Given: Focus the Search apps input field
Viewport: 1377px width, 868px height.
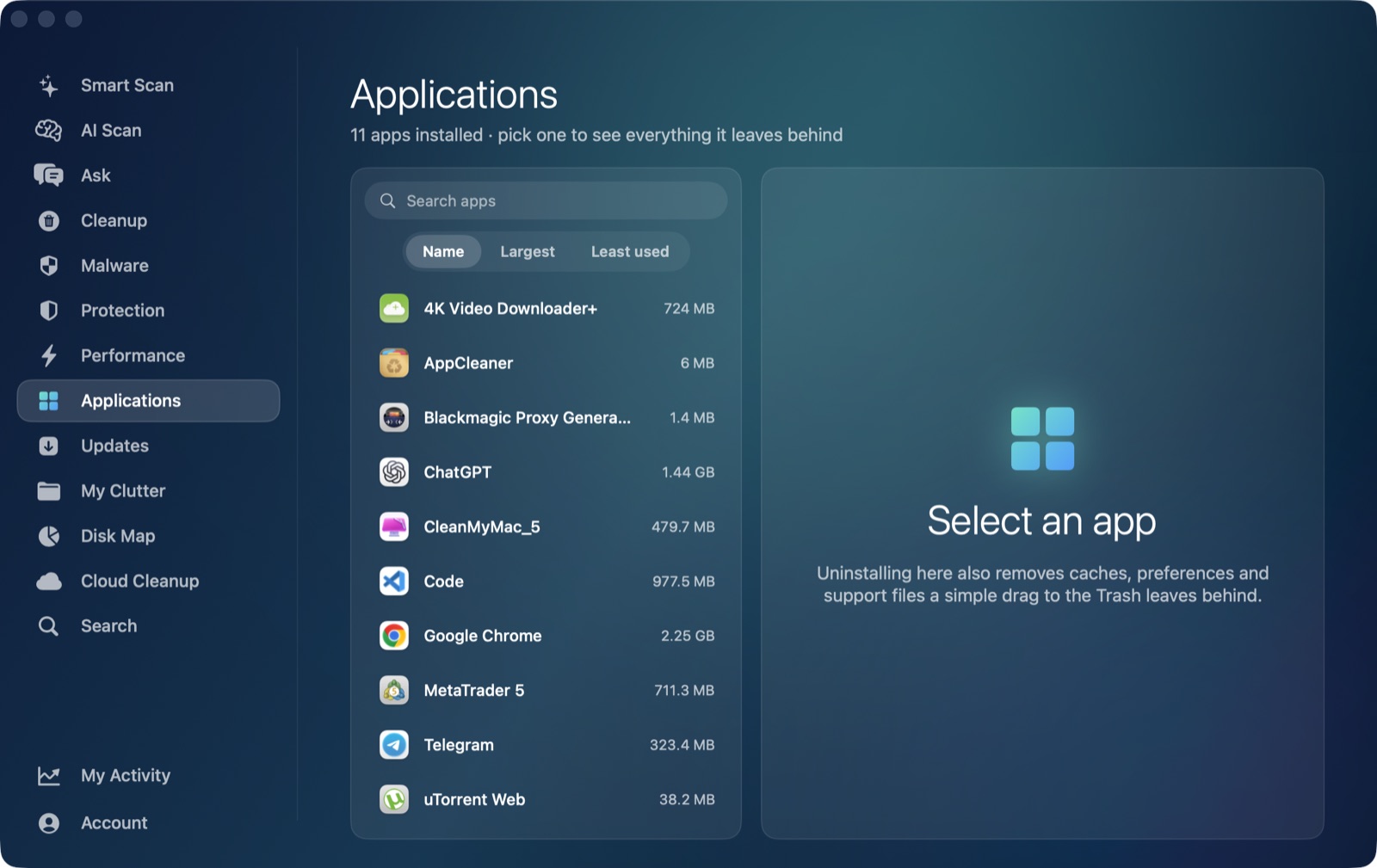Looking at the screenshot, I should (x=546, y=200).
